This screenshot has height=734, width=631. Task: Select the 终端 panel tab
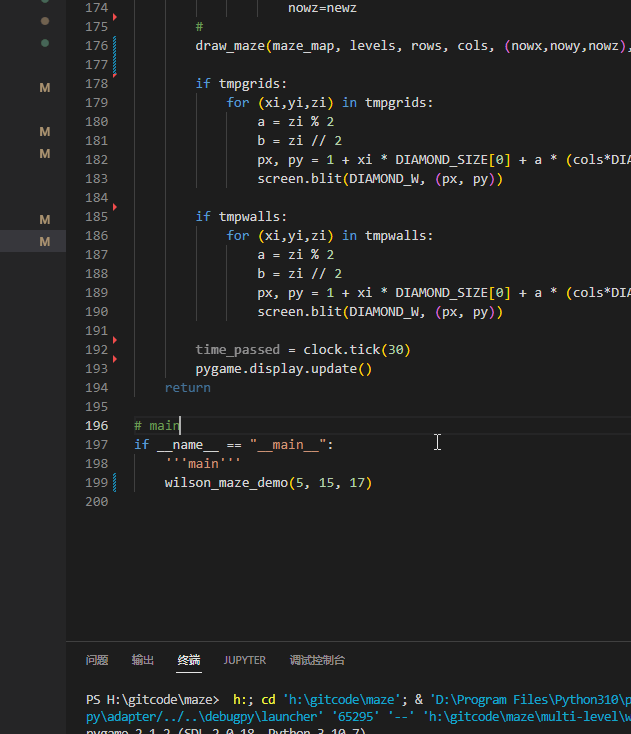[189, 660]
